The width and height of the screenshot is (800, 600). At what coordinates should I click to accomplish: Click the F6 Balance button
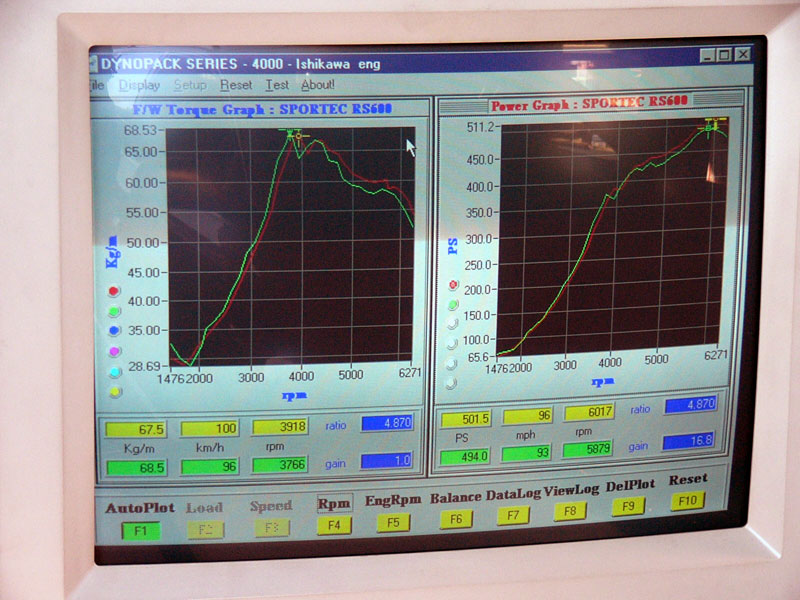click(x=456, y=519)
